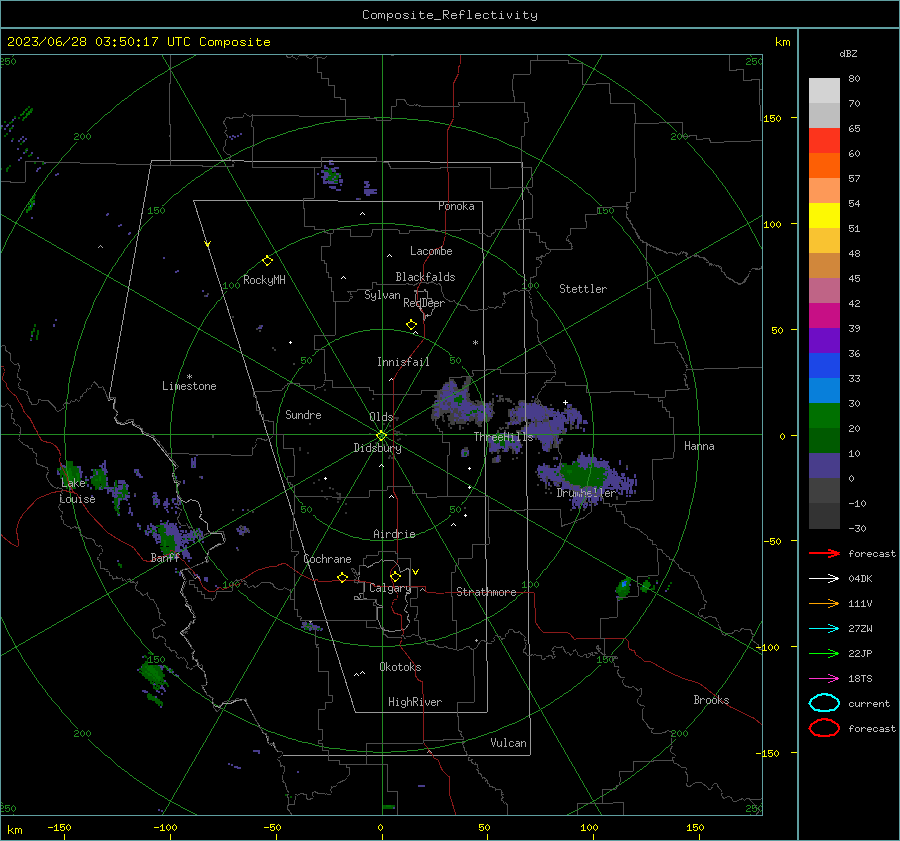The width and height of the screenshot is (900, 841).
Task: Click the yellow V marker right of Calgary diamond
Action: pos(416,572)
